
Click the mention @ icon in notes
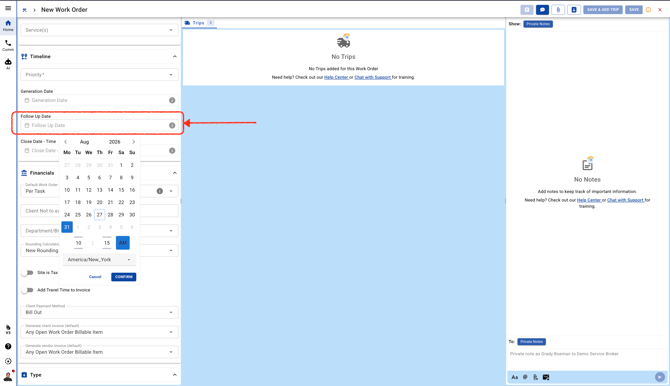tap(525, 377)
